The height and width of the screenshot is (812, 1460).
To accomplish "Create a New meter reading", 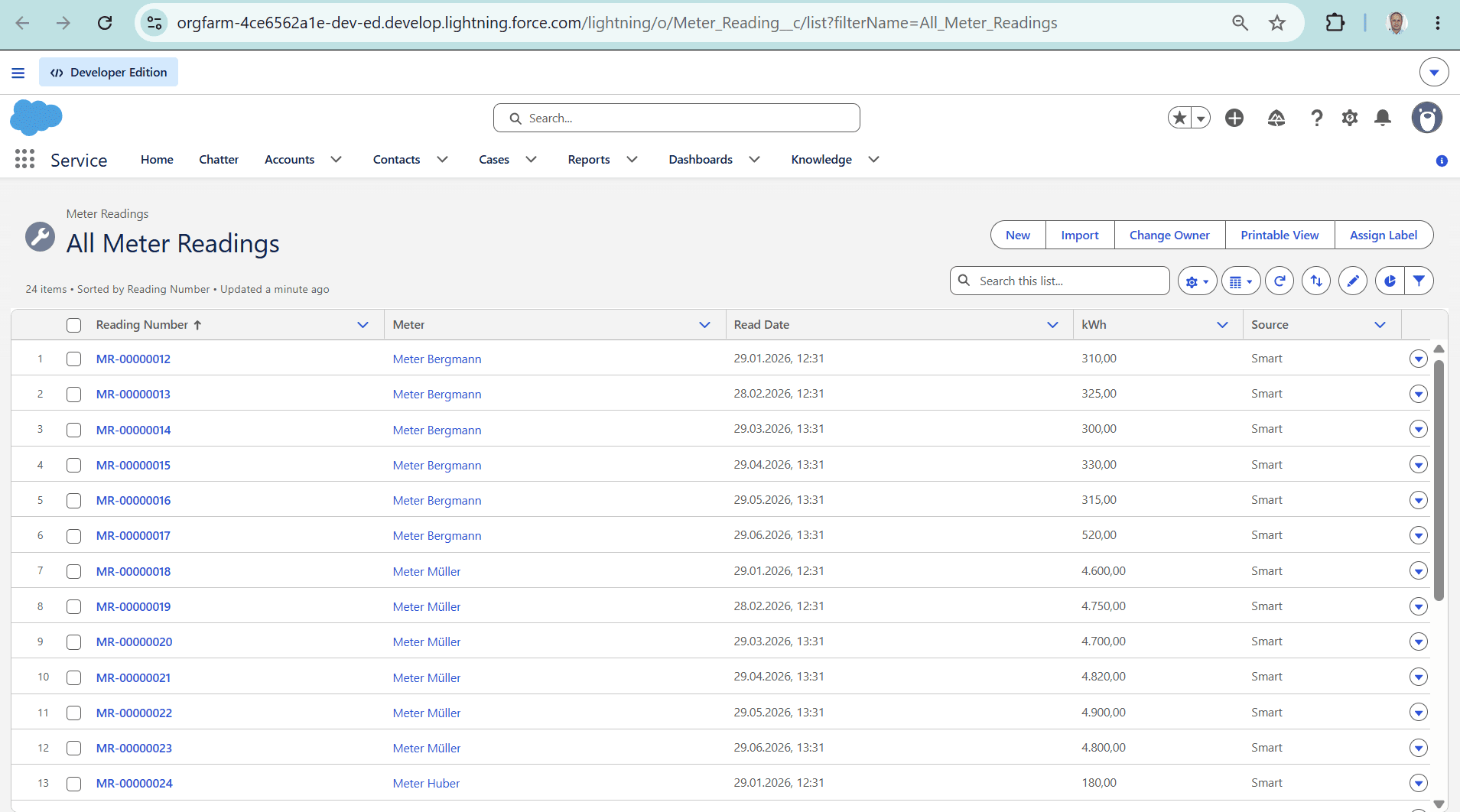I will click(1018, 235).
